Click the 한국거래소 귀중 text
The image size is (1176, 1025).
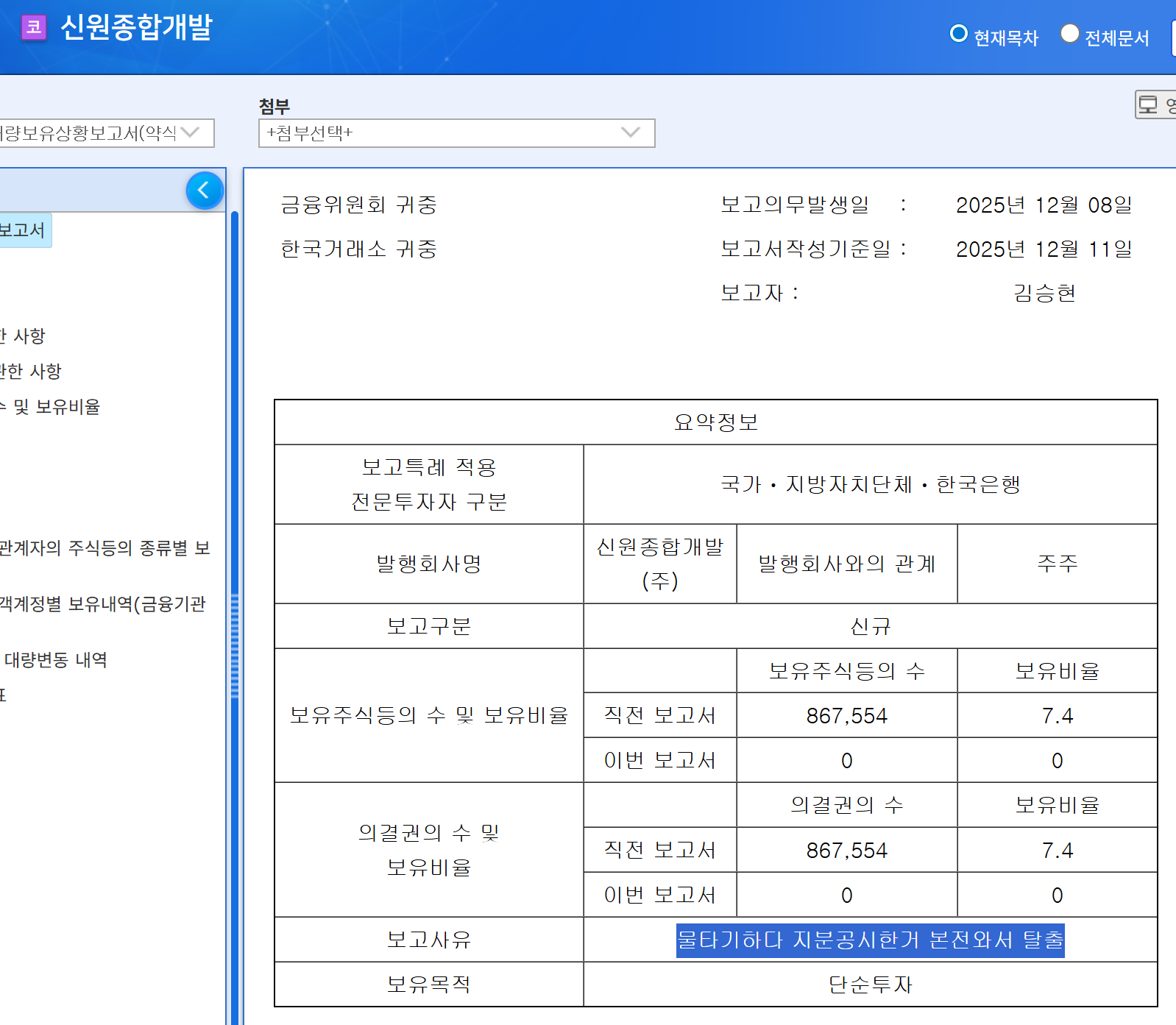tap(358, 249)
